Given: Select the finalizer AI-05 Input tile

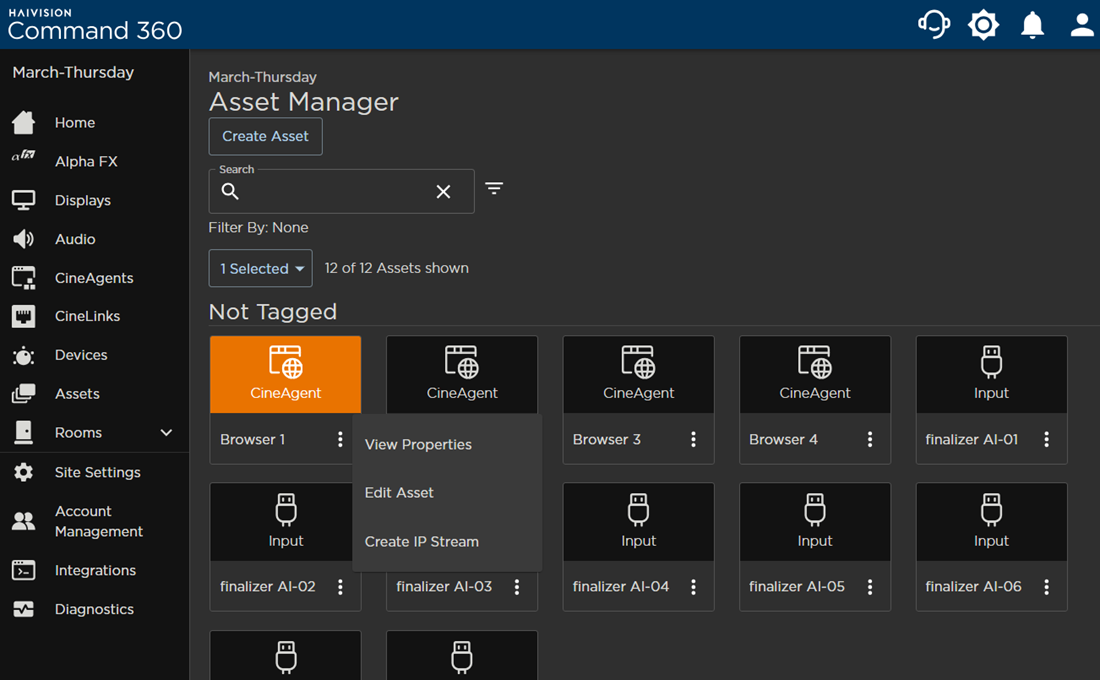Looking at the screenshot, I should [814, 521].
